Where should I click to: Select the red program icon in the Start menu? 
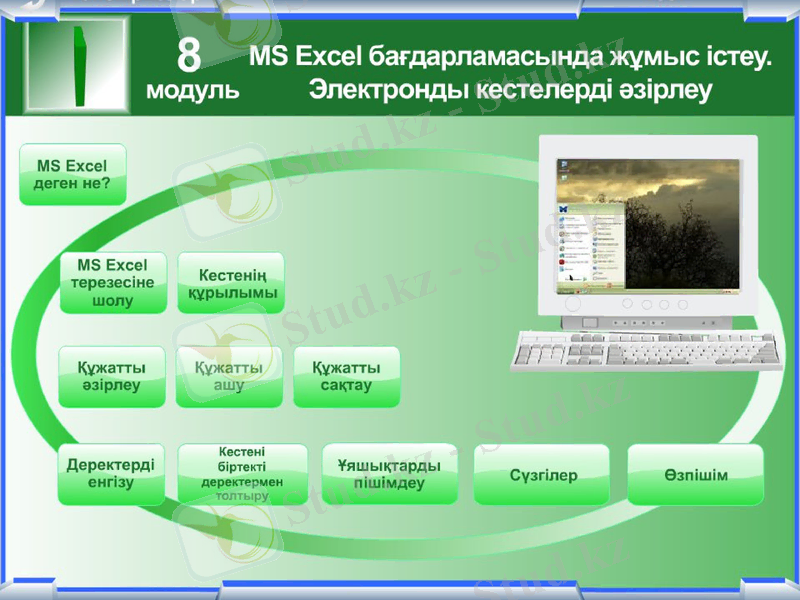pos(561,262)
